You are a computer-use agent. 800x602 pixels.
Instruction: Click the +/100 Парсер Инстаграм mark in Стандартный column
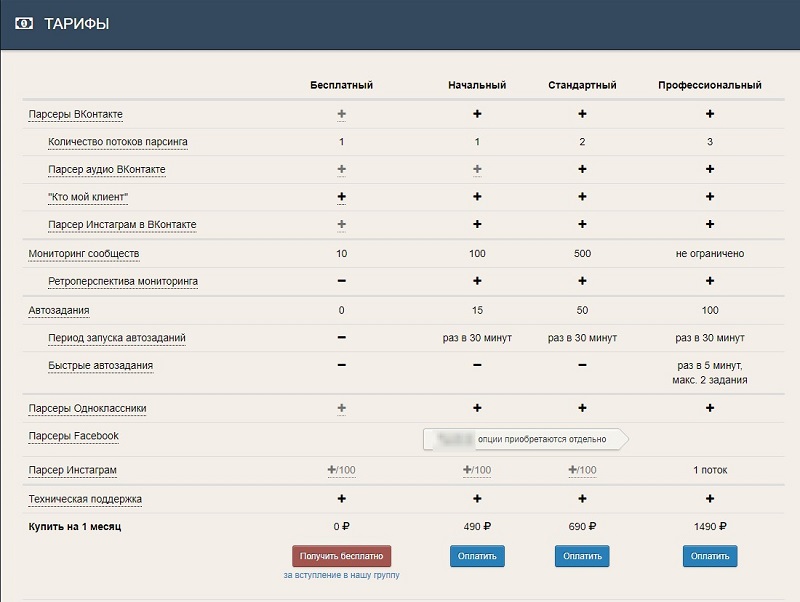(581, 470)
